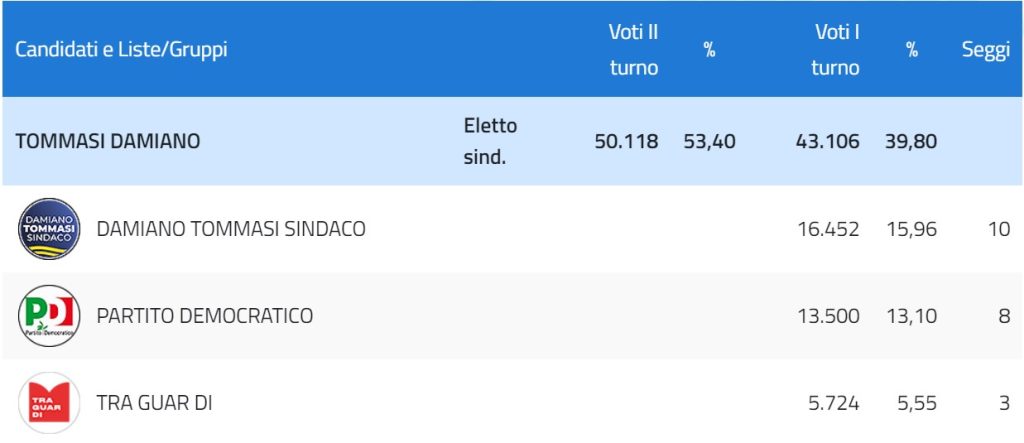Click the 53,40 second-round percentage
This screenshot has height=443, width=1024.
[709, 142]
